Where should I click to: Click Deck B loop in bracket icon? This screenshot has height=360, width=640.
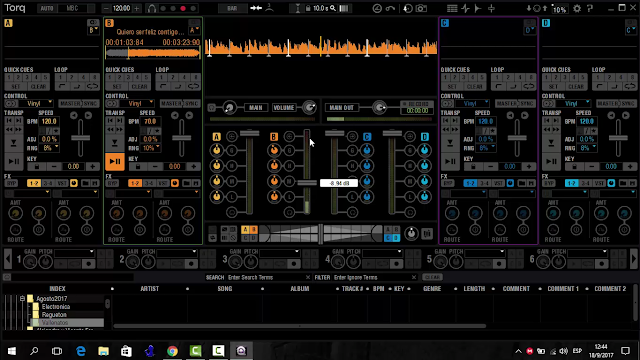tap(163, 86)
